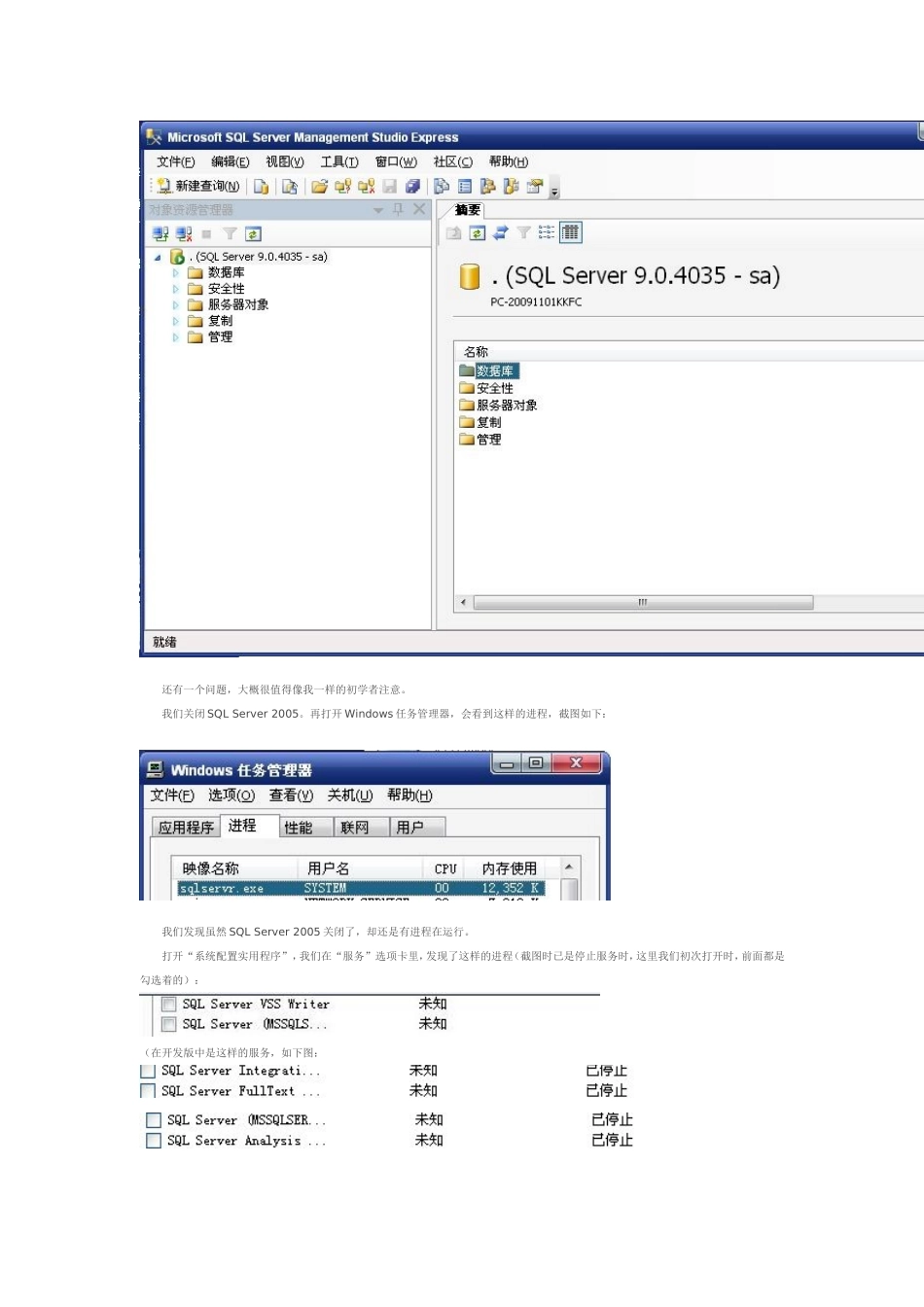This screenshot has width=924, height=1307.
Task: Open the Object Explorer window position dropdown
Action: coord(378,210)
